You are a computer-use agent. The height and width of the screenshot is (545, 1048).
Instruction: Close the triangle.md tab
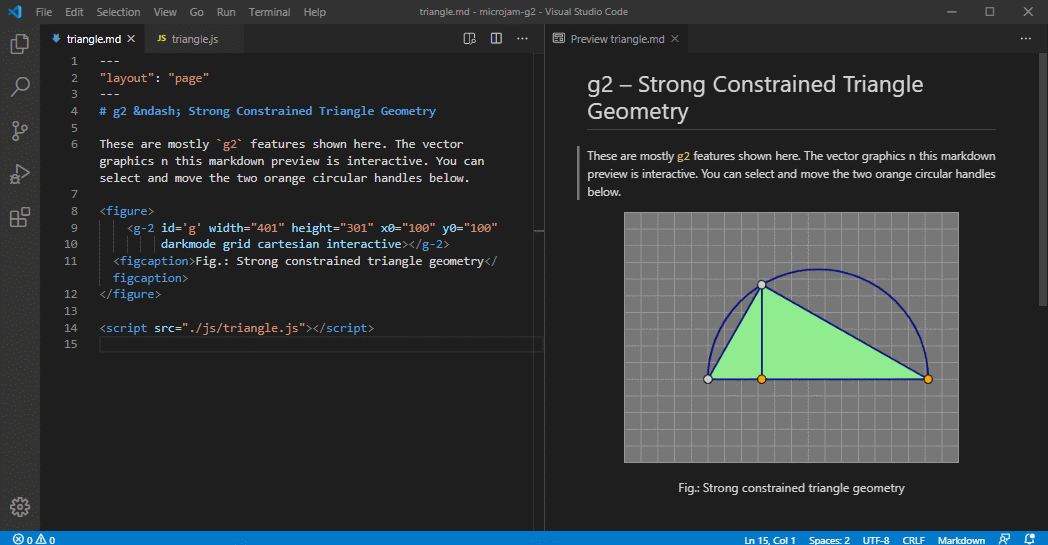[131, 39]
